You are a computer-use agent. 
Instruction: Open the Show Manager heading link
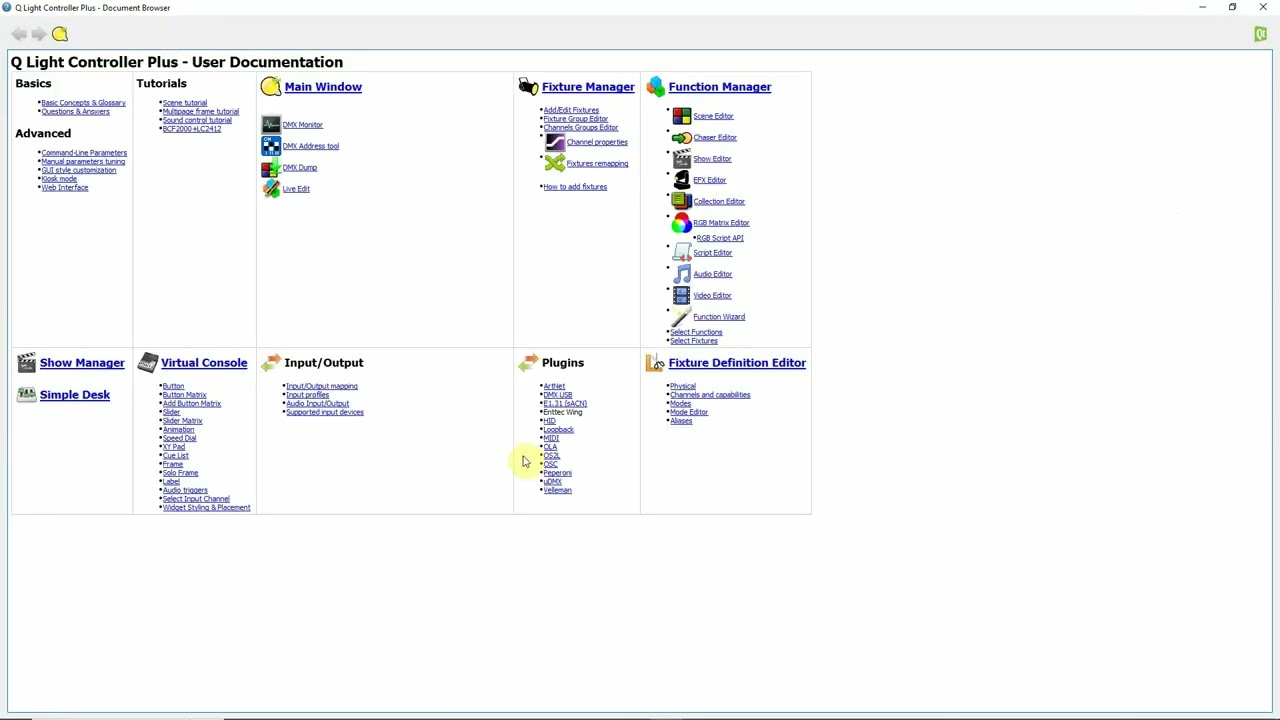[x=82, y=363]
